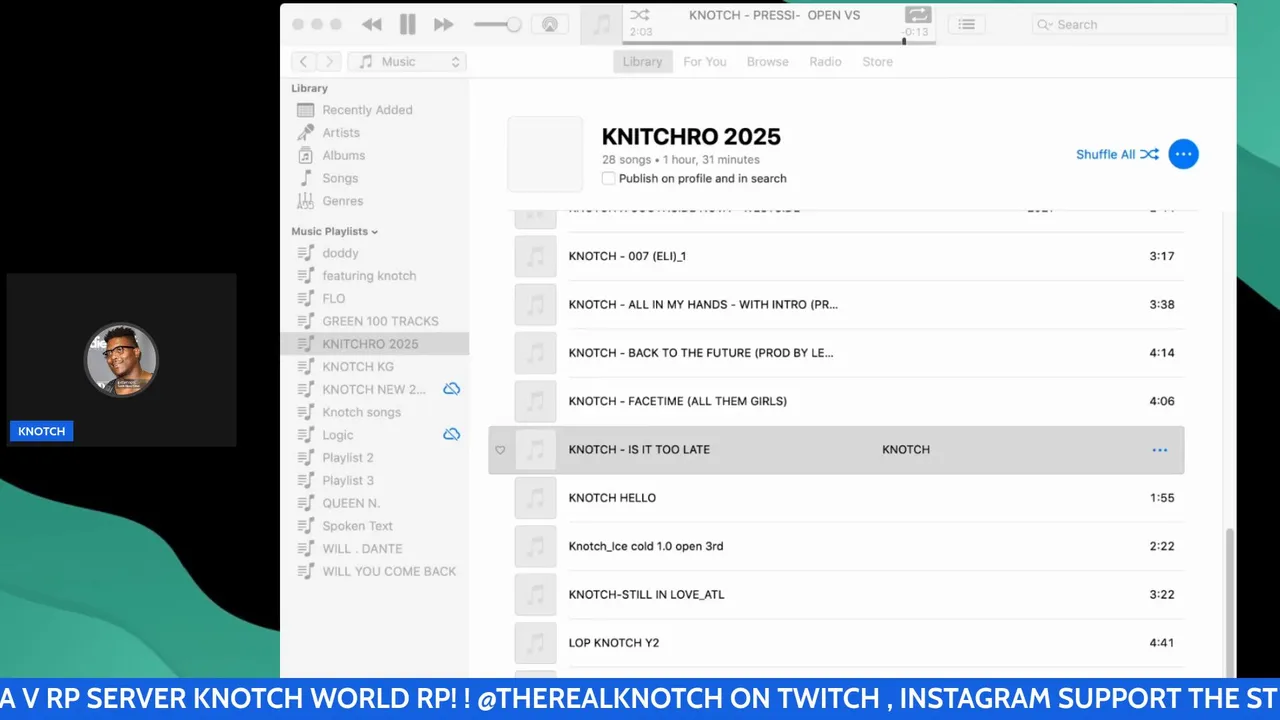Click the KNOTCH webcam profile avatar

click(121, 359)
